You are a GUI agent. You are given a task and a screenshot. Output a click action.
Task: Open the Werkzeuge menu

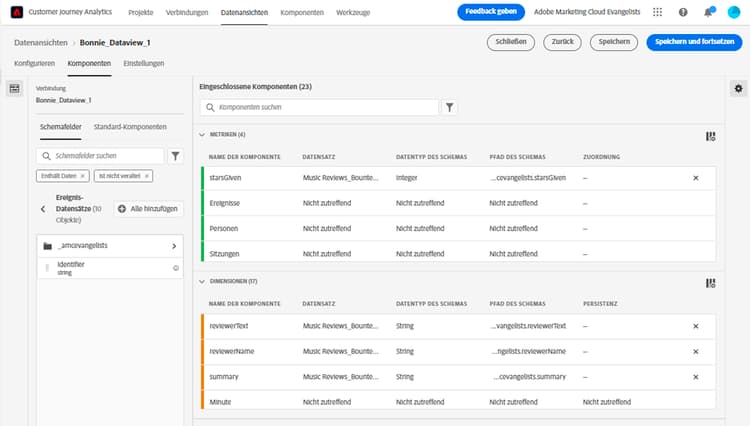point(353,12)
